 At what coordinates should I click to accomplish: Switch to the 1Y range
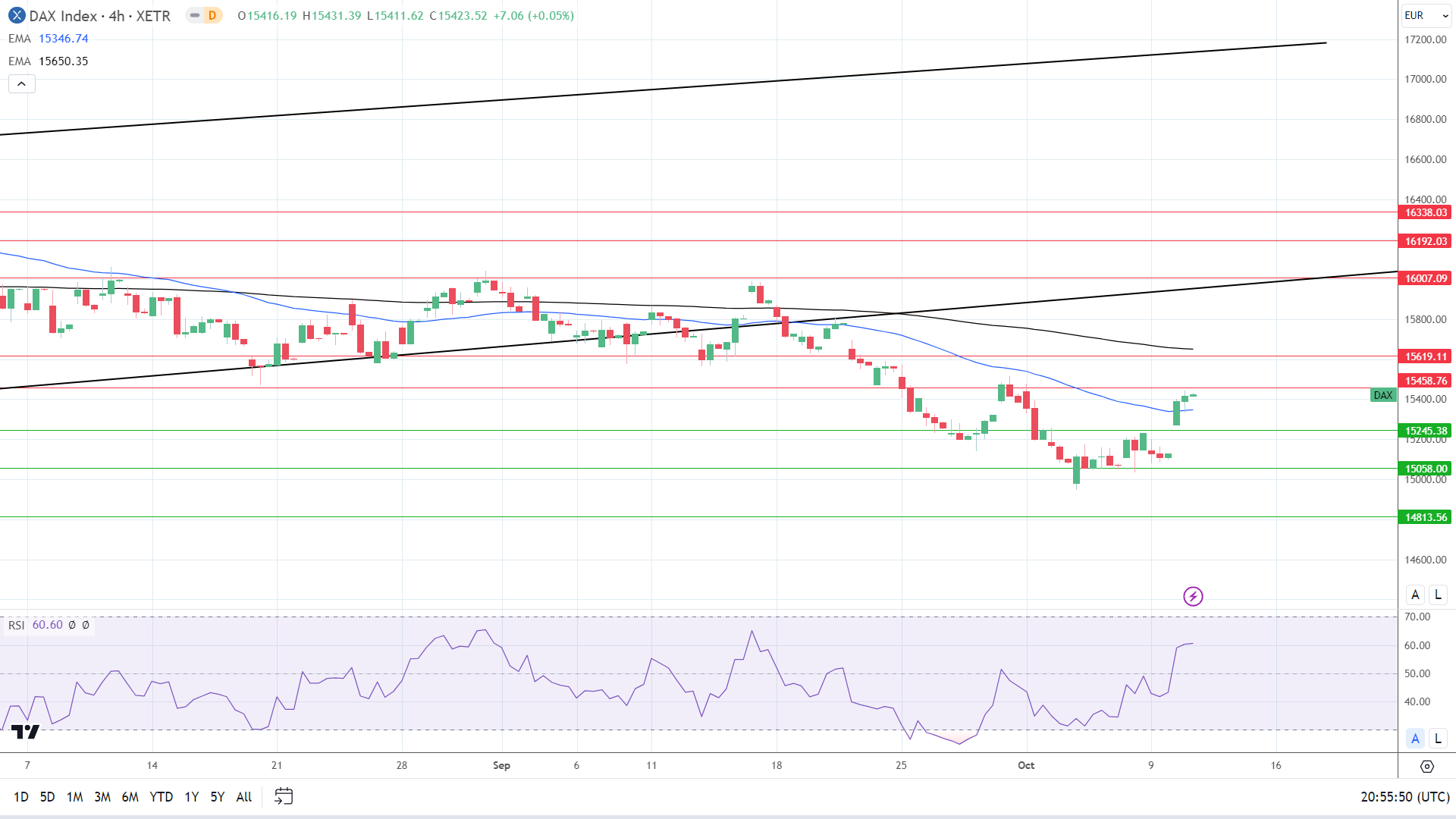pos(191,797)
